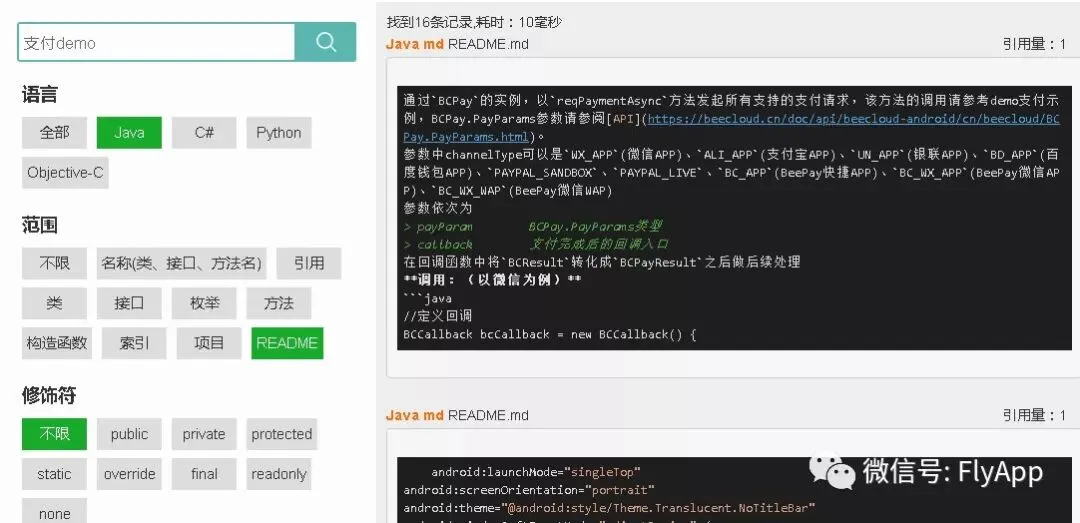Image resolution: width=1080 pixels, height=523 pixels.
Task: Select the private modifier filter
Action: pos(204,434)
